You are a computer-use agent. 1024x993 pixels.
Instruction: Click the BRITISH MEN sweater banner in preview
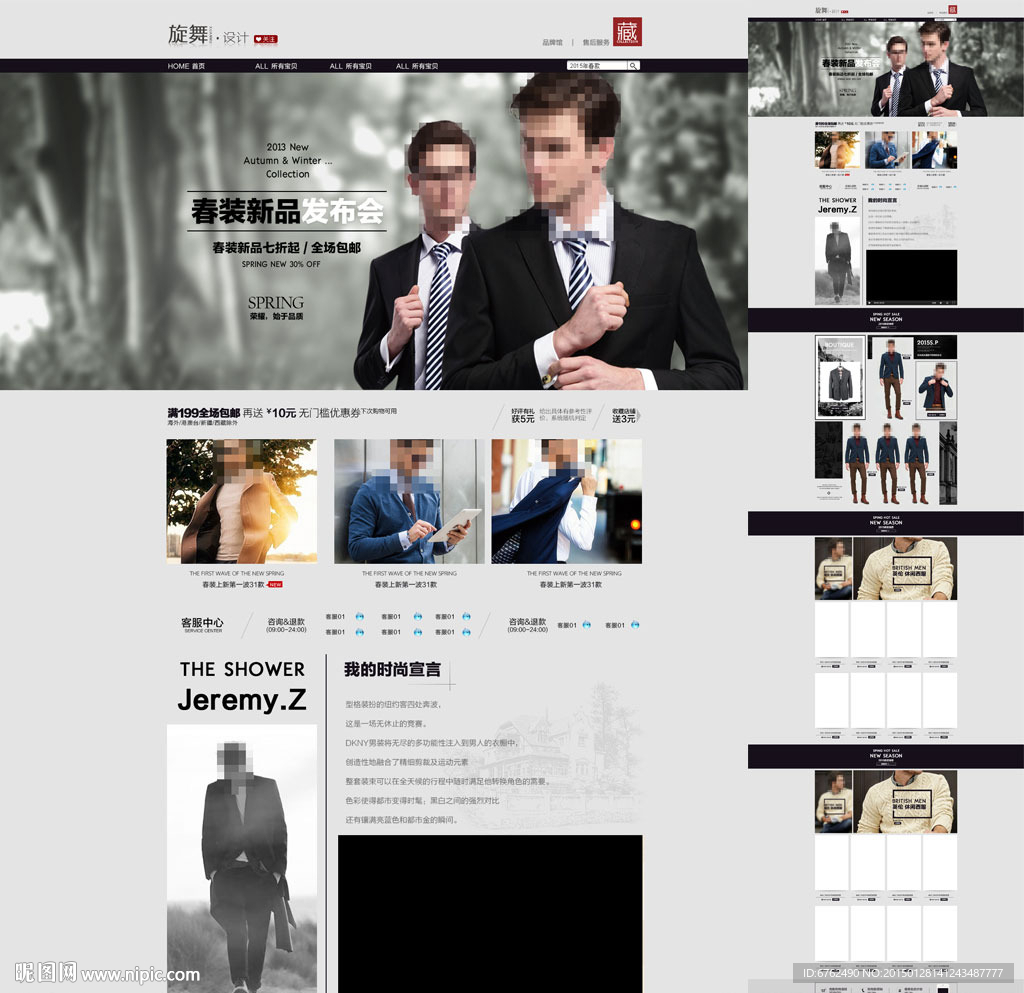(885, 568)
